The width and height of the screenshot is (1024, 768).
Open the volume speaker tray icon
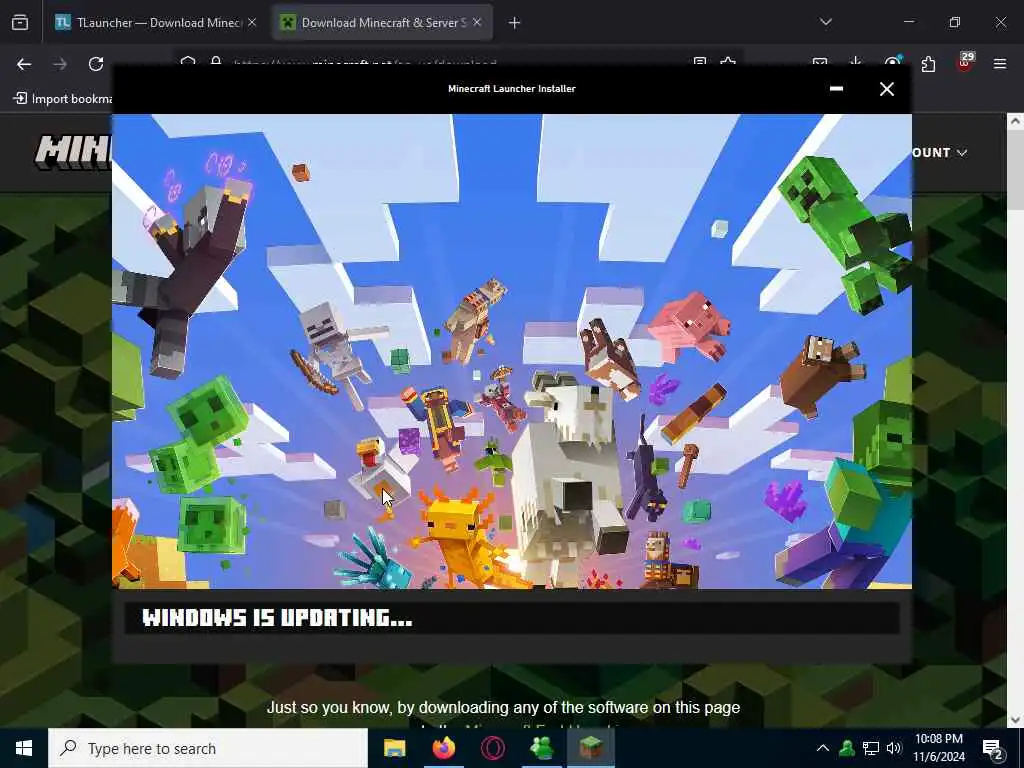894,748
